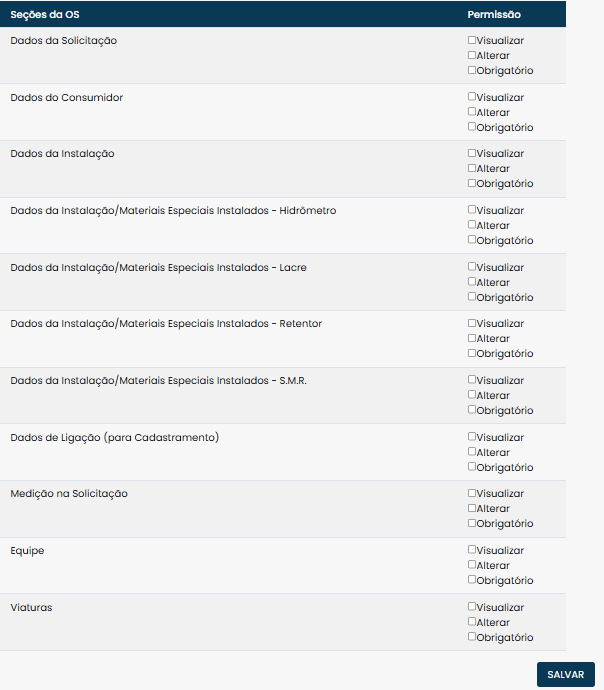Screen dimensions: 604x690
Task: Check Alterar for Viaturas
Action: [x=472, y=622]
